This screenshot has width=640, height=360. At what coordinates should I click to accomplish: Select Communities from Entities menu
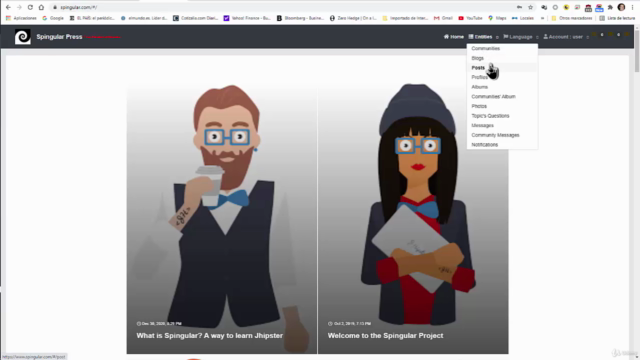(485, 49)
